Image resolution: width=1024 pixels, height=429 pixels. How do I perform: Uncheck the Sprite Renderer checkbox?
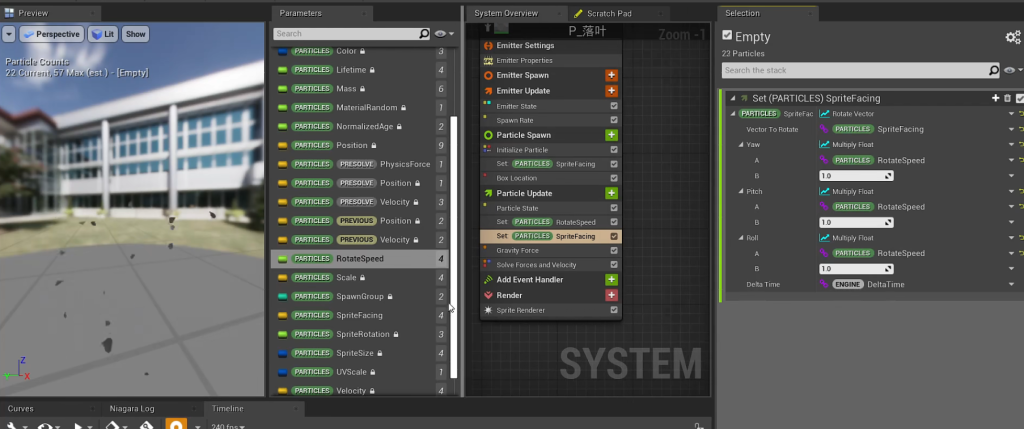coord(613,310)
